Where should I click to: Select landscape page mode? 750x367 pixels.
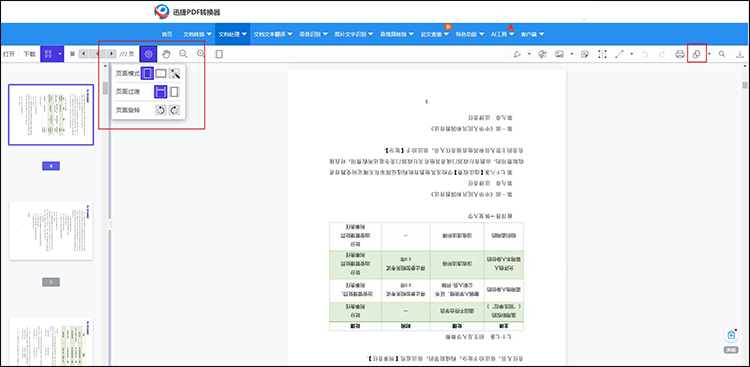(x=161, y=74)
